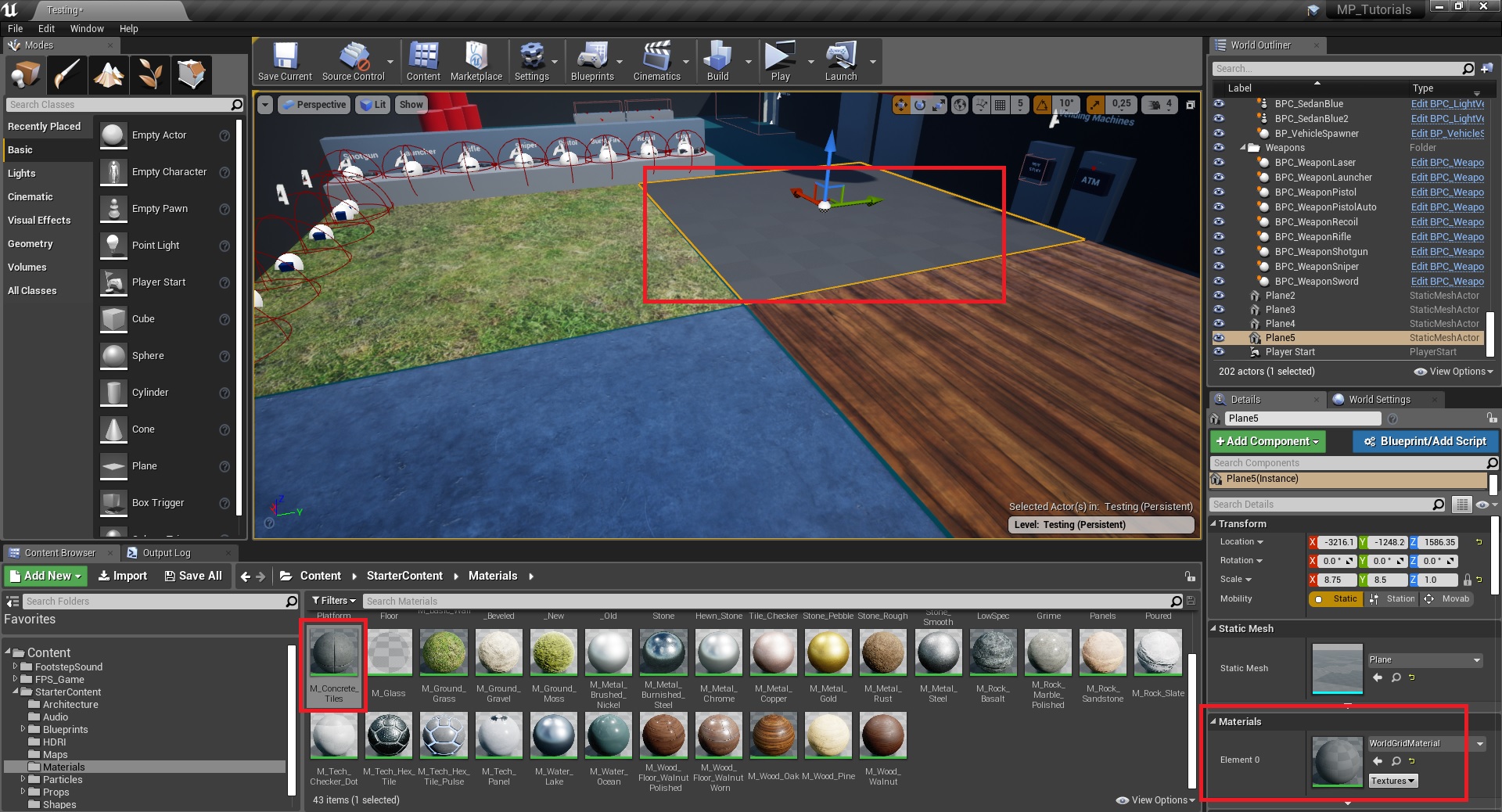This screenshot has height=812, width=1502.
Task: Select the Foliage mode icon
Action: tap(150, 75)
